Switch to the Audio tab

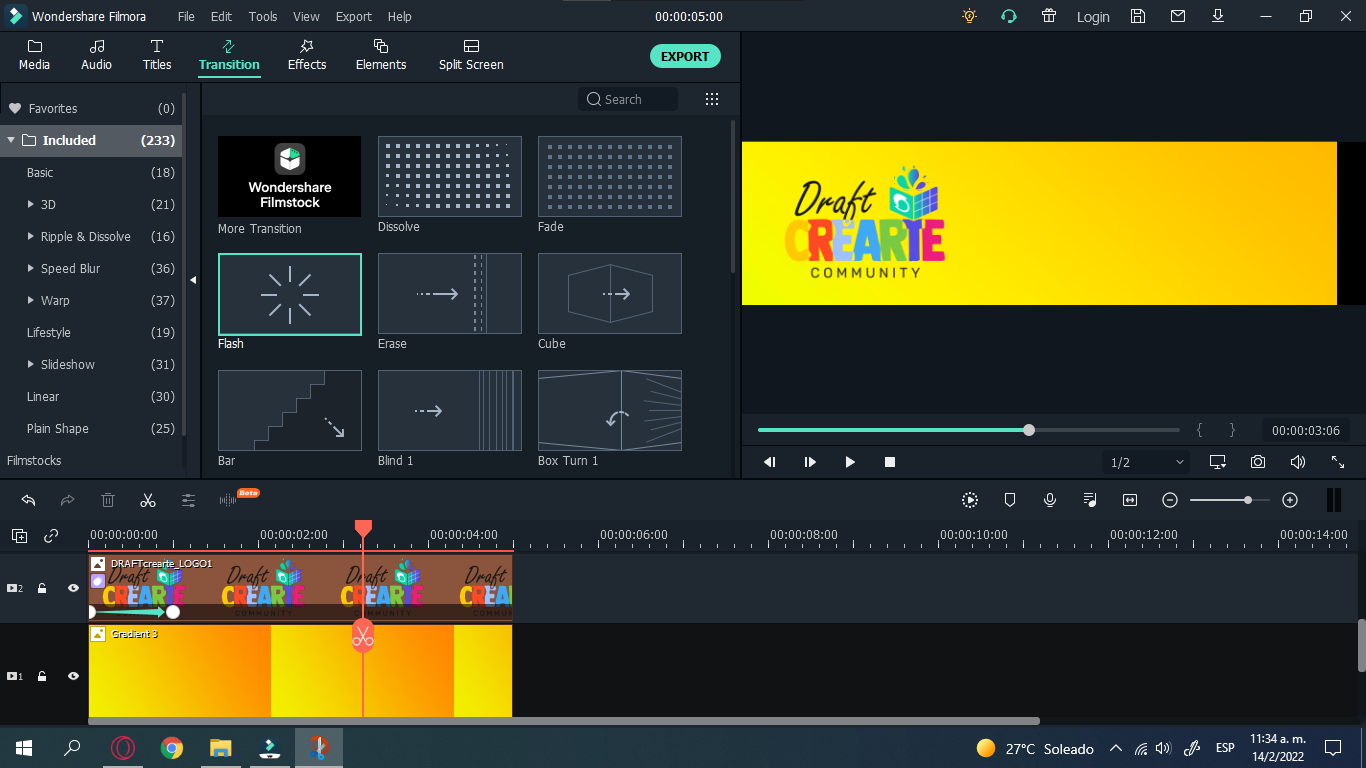pos(96,56)
